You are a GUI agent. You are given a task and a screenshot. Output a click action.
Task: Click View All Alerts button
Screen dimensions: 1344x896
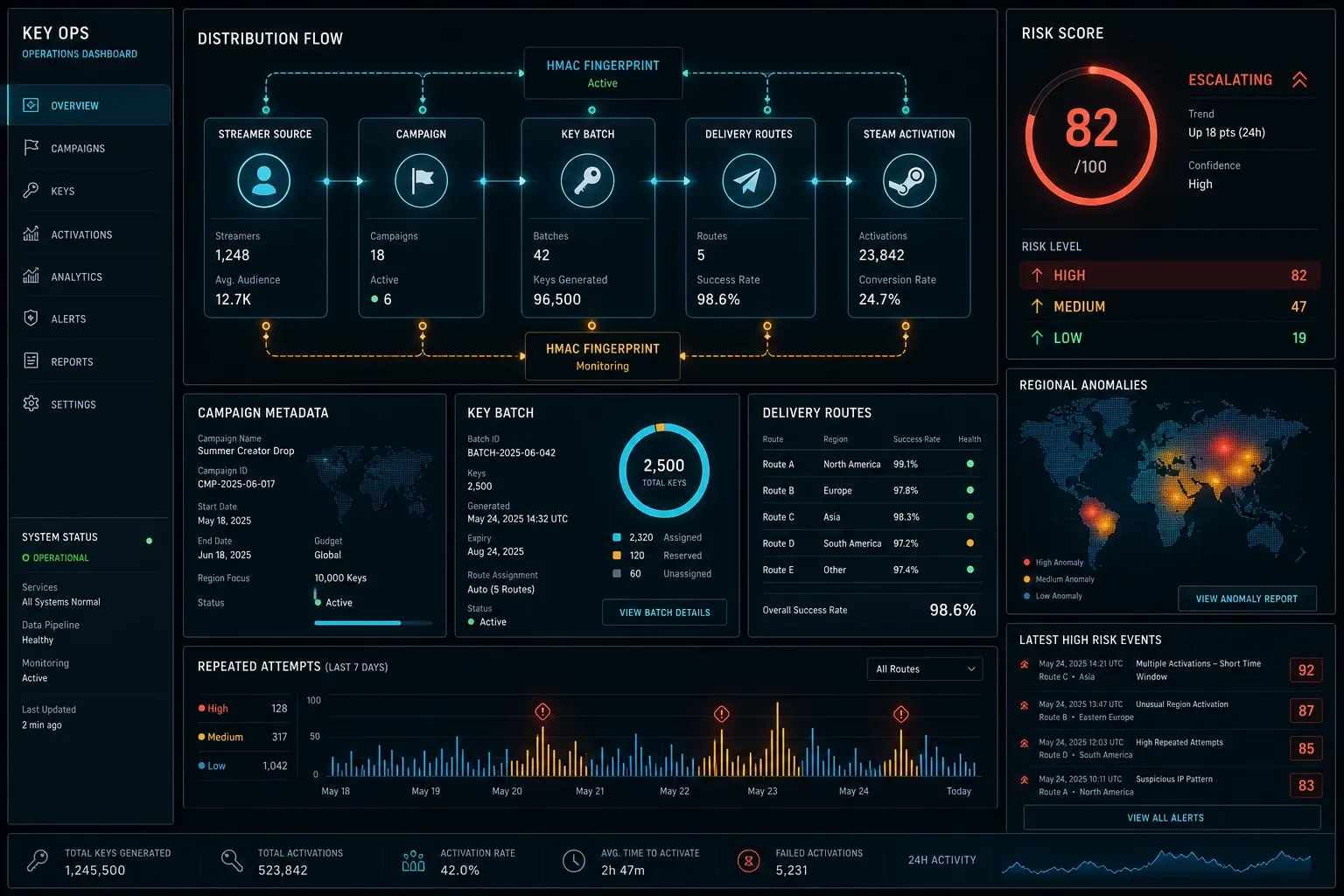(1171, 817)
